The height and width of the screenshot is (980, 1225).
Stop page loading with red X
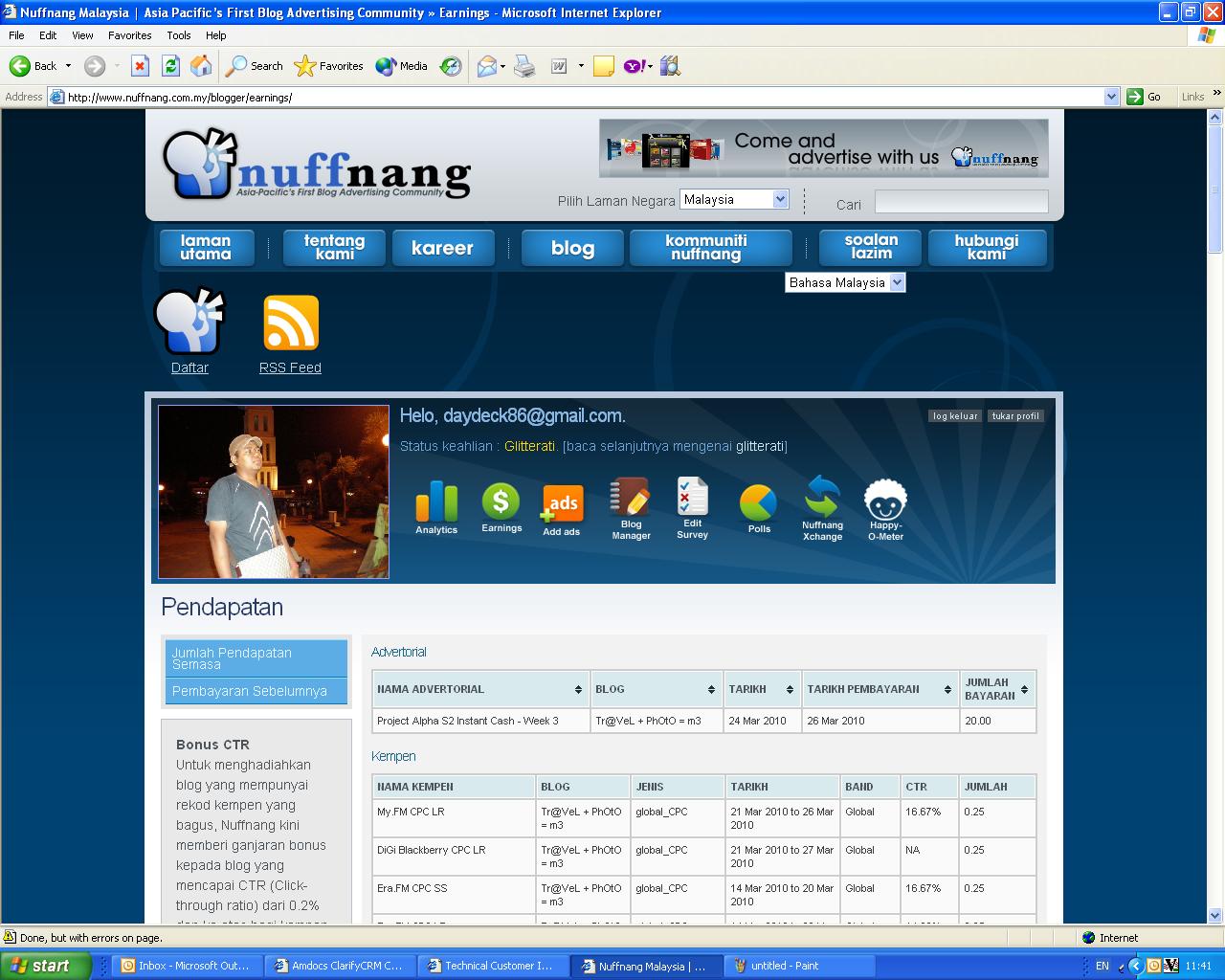140,66
